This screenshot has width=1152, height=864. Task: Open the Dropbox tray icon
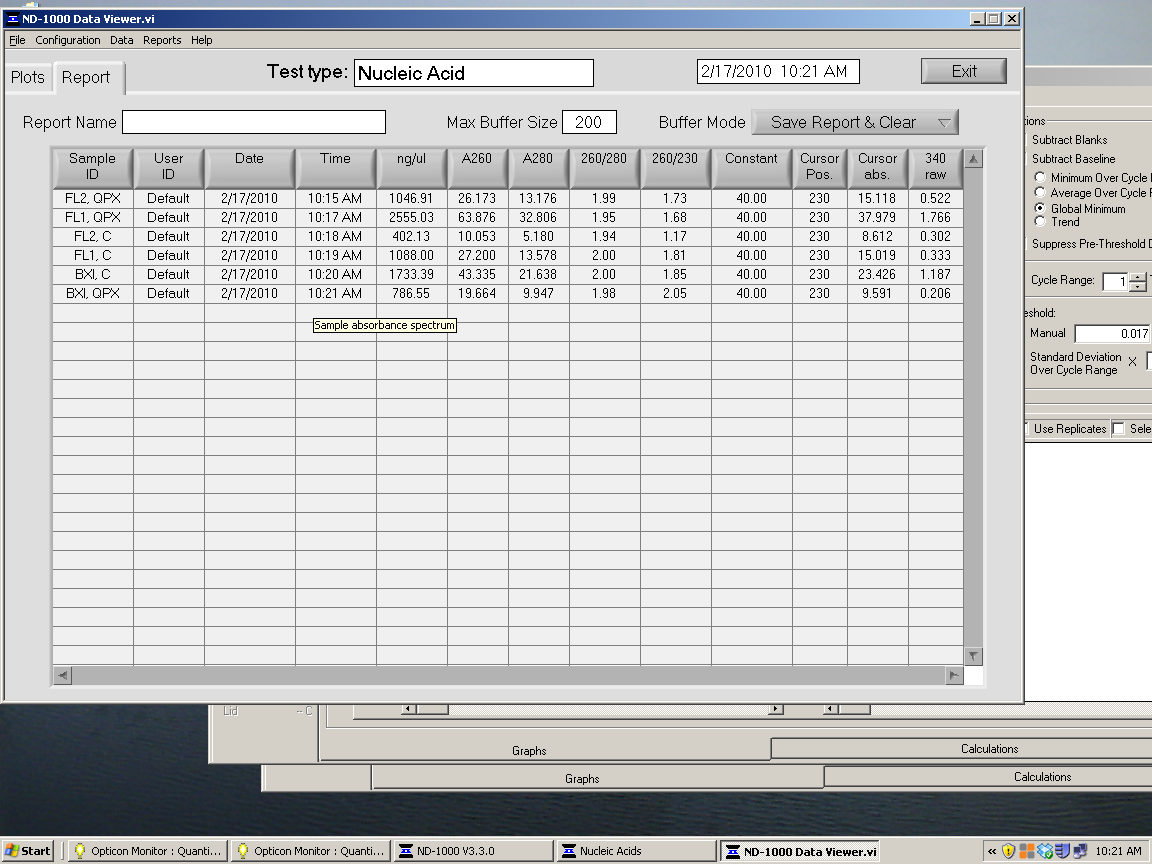1045,851
